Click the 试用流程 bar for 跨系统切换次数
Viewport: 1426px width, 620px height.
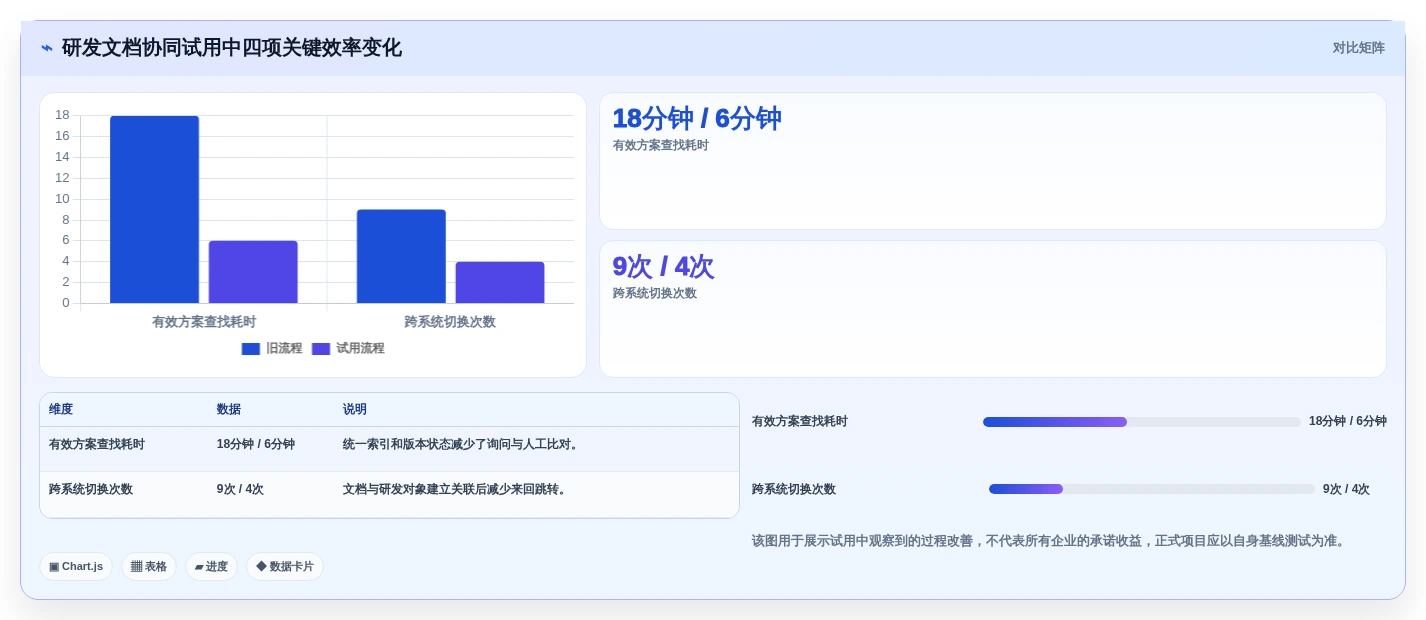click(500, 282)
